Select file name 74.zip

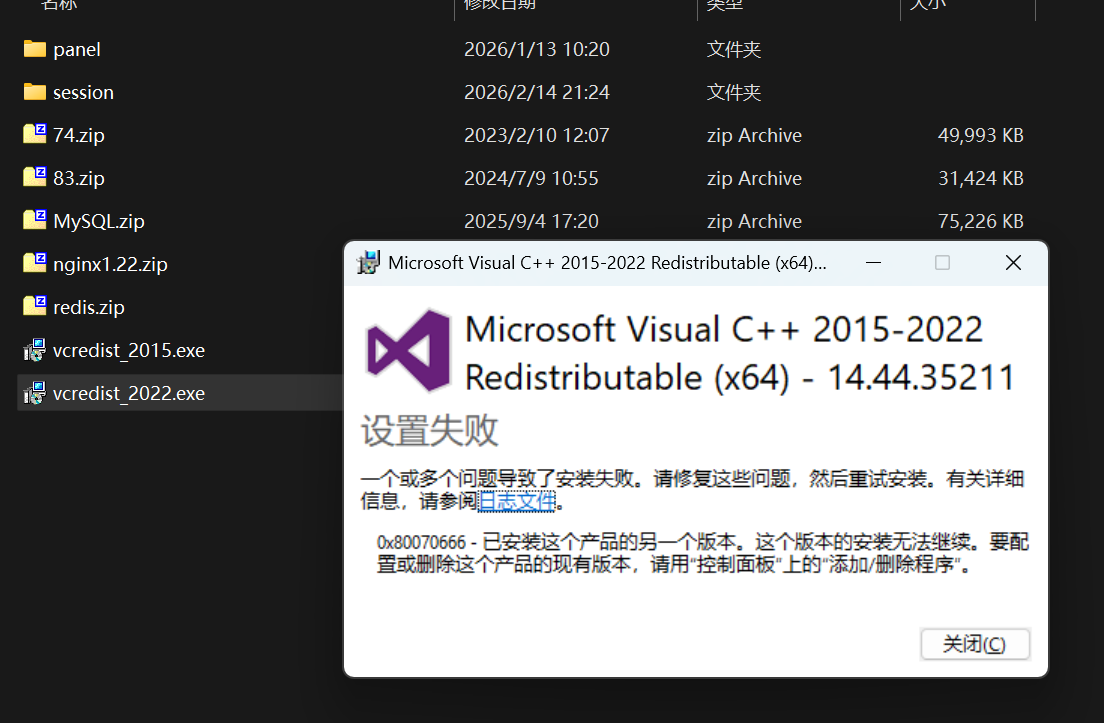coord(79,135)
